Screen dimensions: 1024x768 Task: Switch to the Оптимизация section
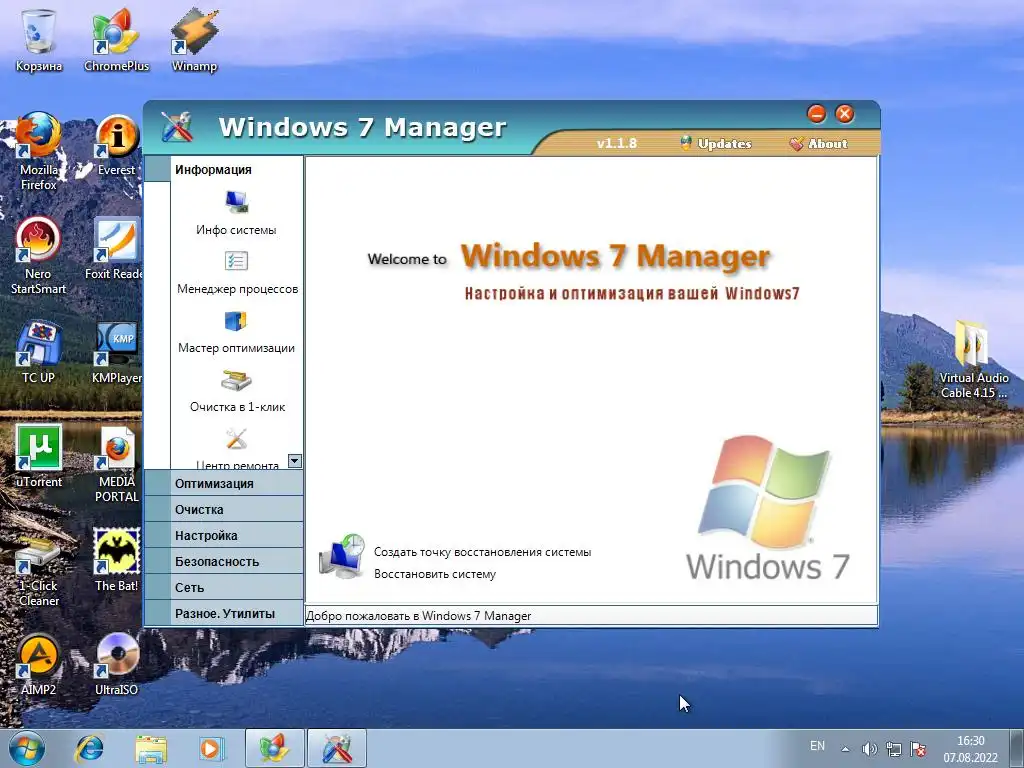click(223, 483)
